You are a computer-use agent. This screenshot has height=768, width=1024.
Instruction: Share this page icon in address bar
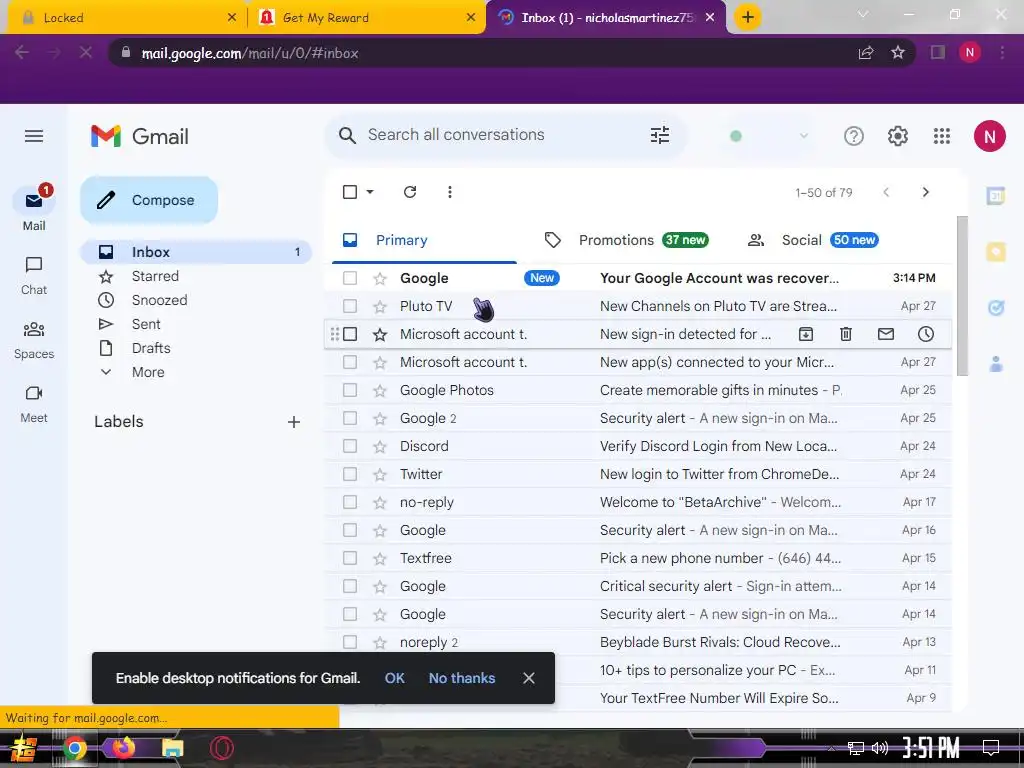tap(866, 53)
